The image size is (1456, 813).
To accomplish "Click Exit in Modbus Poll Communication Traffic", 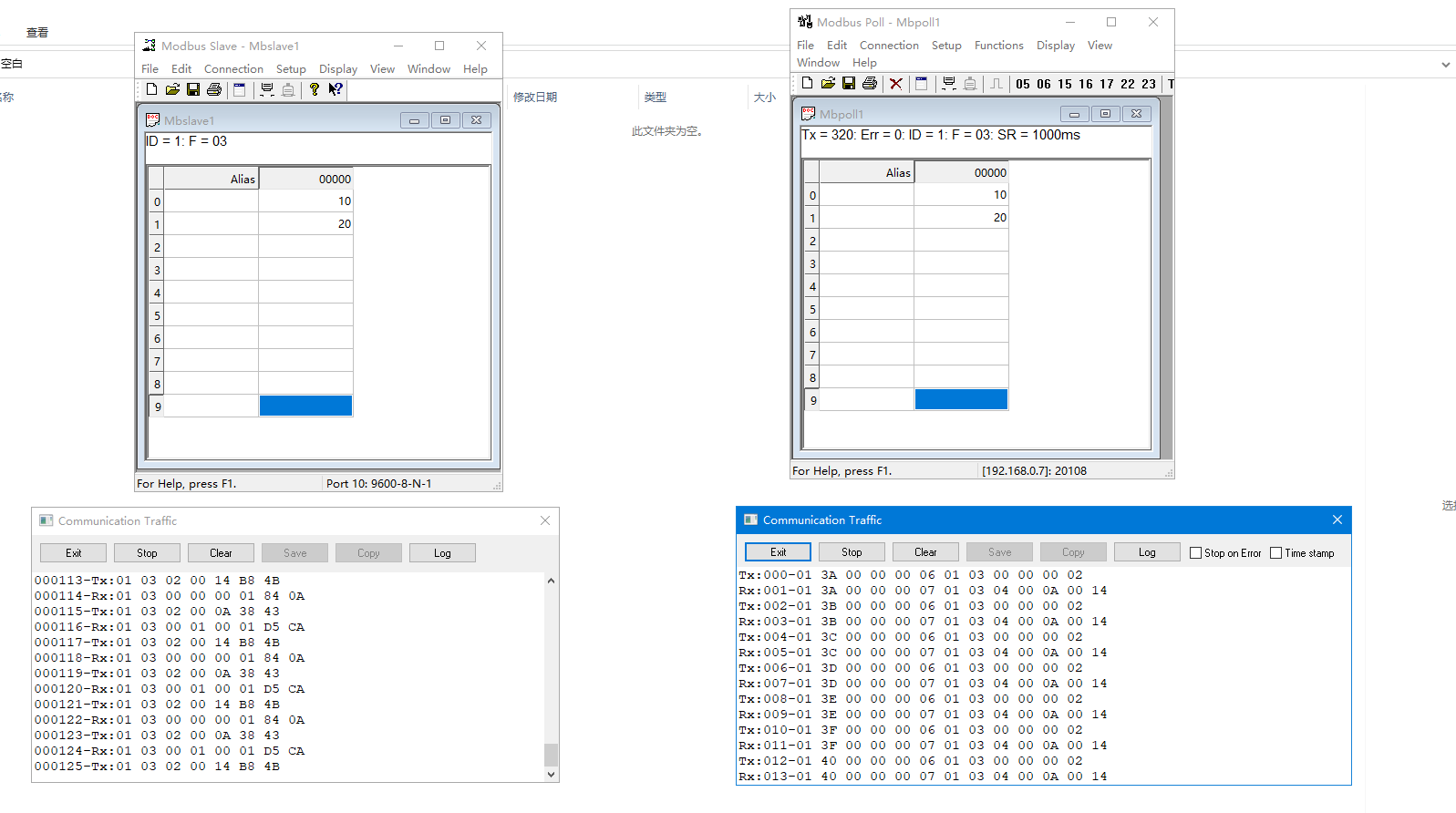I will click(778, 551).
